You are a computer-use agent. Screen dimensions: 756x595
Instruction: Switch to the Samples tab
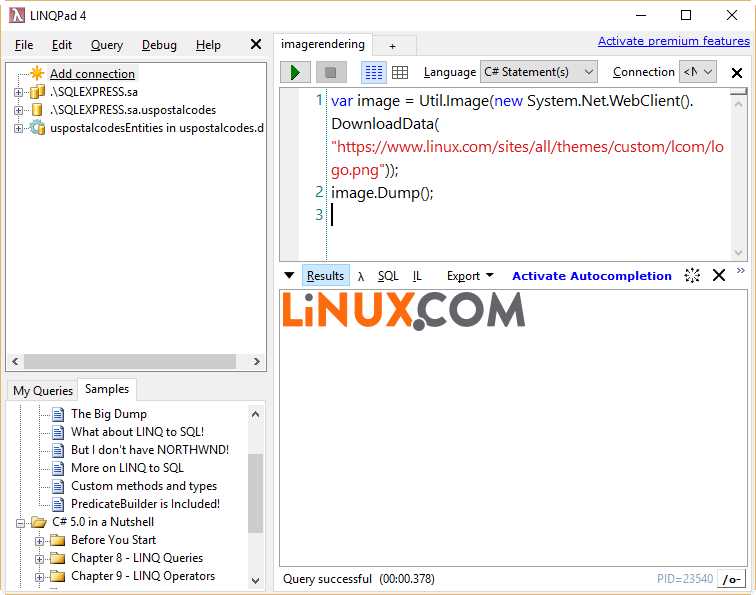pyautogui.click(x=107, y=389)
